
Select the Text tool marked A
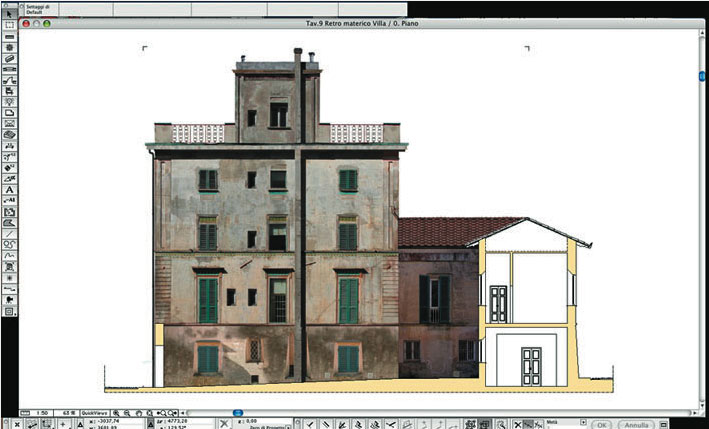tap(9, 189)
